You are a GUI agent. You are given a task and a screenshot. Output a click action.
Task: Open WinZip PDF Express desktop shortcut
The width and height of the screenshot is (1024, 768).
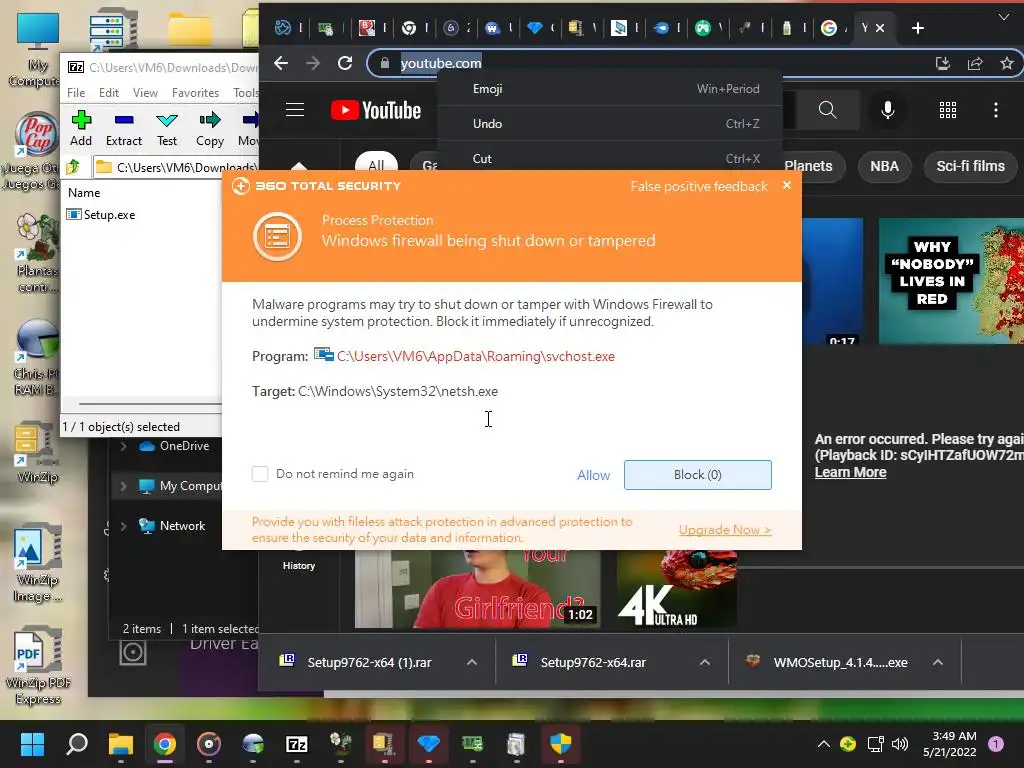[38, 666]
